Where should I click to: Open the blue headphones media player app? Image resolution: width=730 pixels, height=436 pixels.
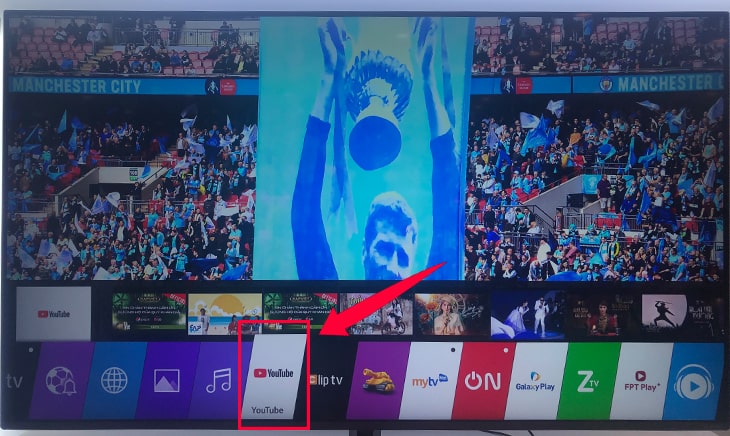(x=694, y=381)
